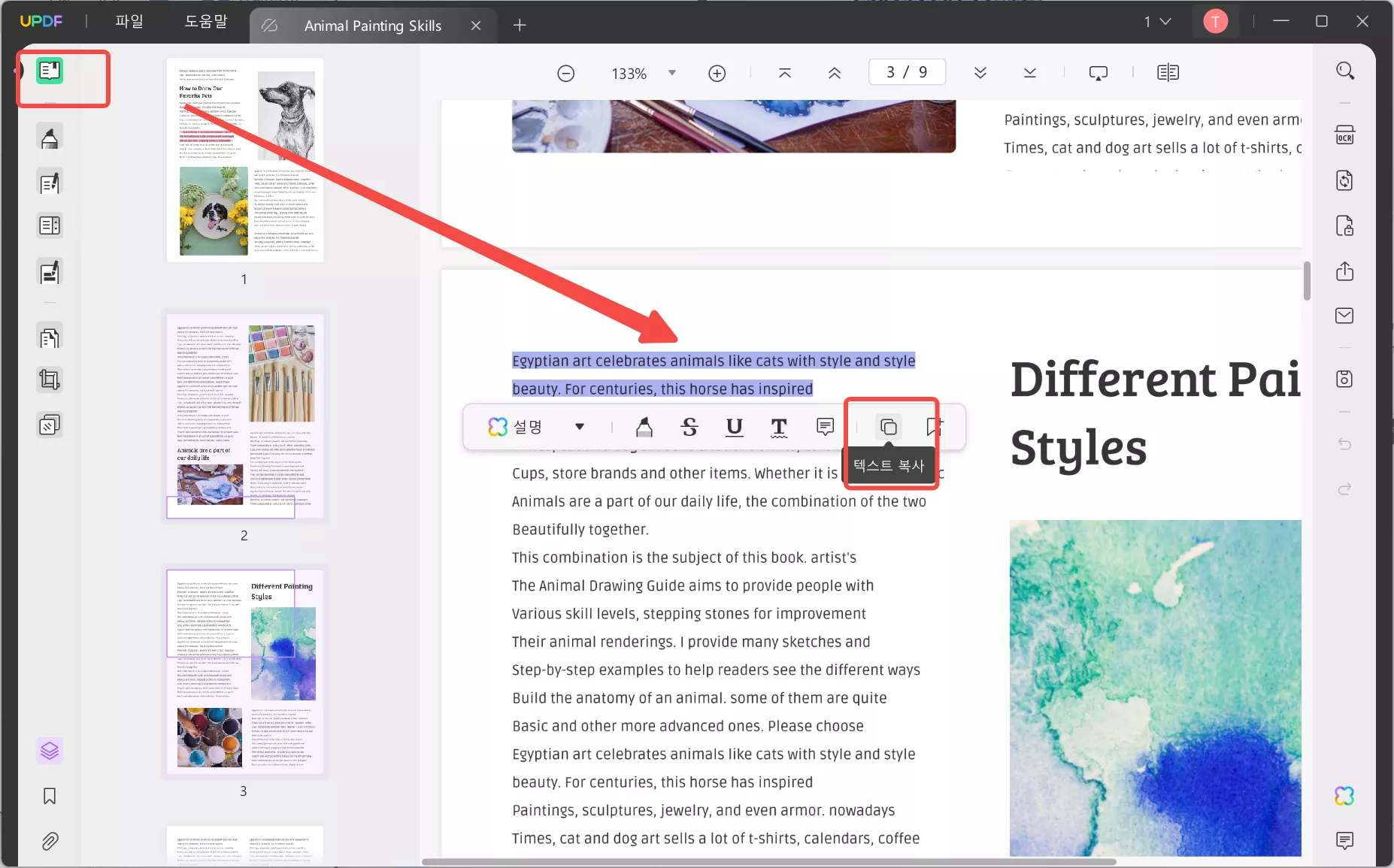Screen dimensions: 1394x868
Task: Click the user account avatar T
Action: pyautogui.click(x=1216, y=22)
